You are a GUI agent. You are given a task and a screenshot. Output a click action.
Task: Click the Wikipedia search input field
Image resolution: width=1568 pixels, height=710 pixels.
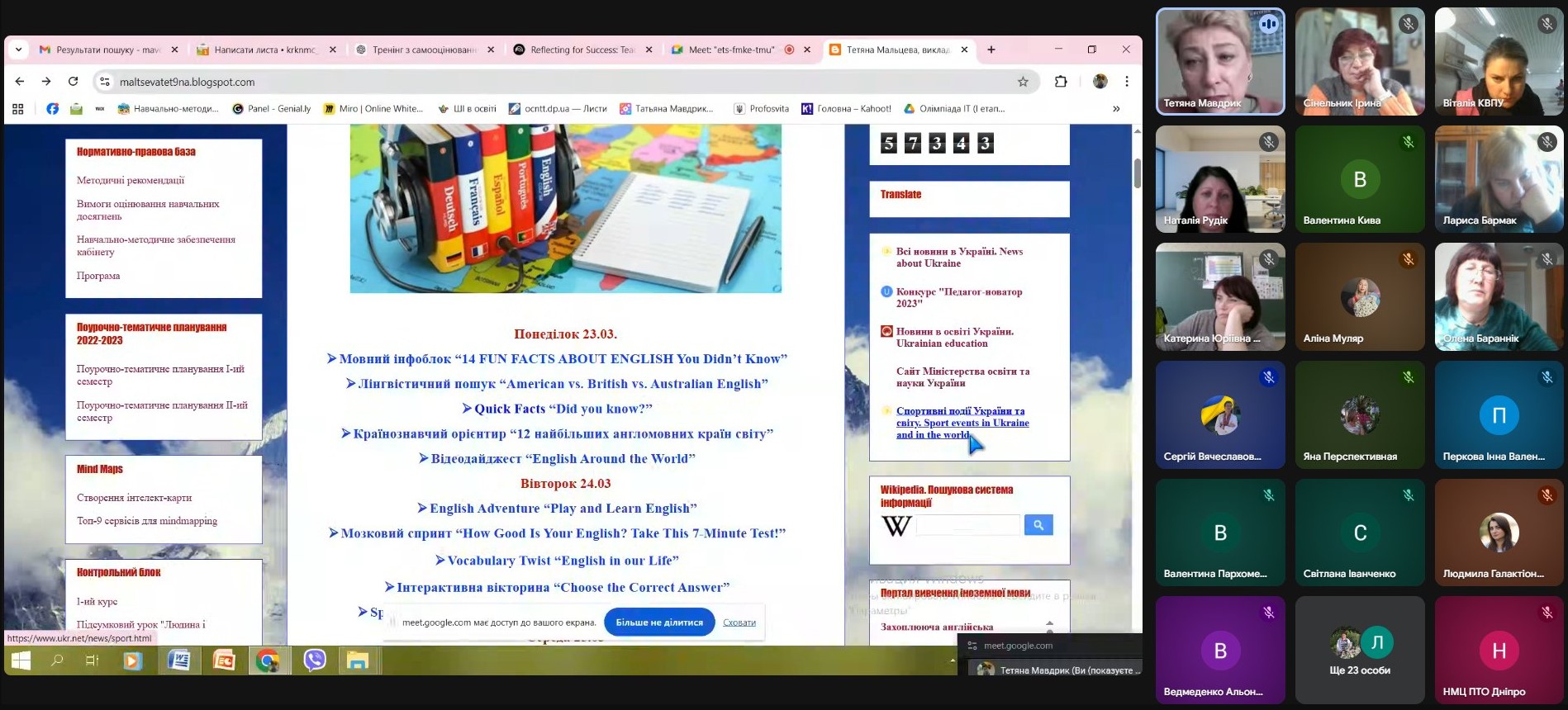pos(967,525)
